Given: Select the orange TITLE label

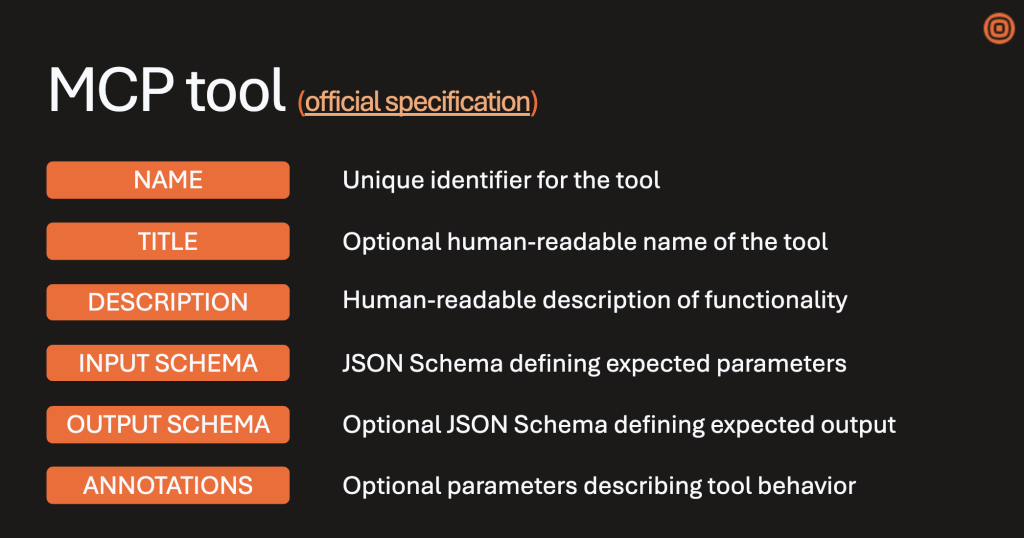Looking at the screenshot, I should click(x=168, y=241).
